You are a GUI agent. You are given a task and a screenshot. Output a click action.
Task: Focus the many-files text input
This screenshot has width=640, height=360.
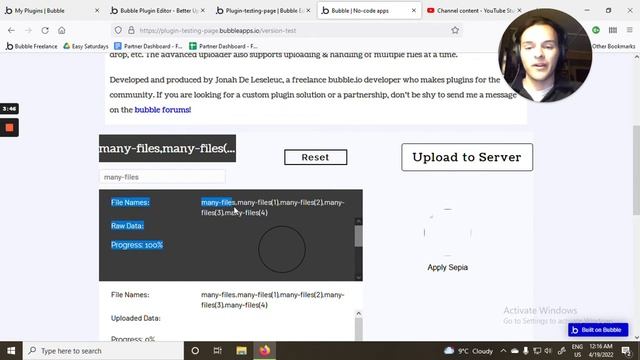click(162, 177)
